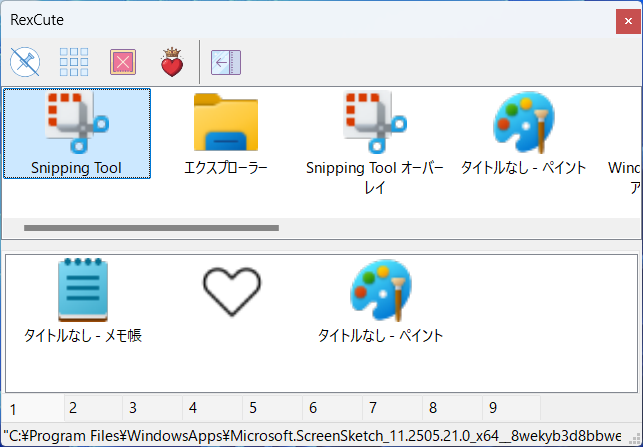The image size is (643, 447).
Task: Switch to tab 7
Action: tap(392, 408)
